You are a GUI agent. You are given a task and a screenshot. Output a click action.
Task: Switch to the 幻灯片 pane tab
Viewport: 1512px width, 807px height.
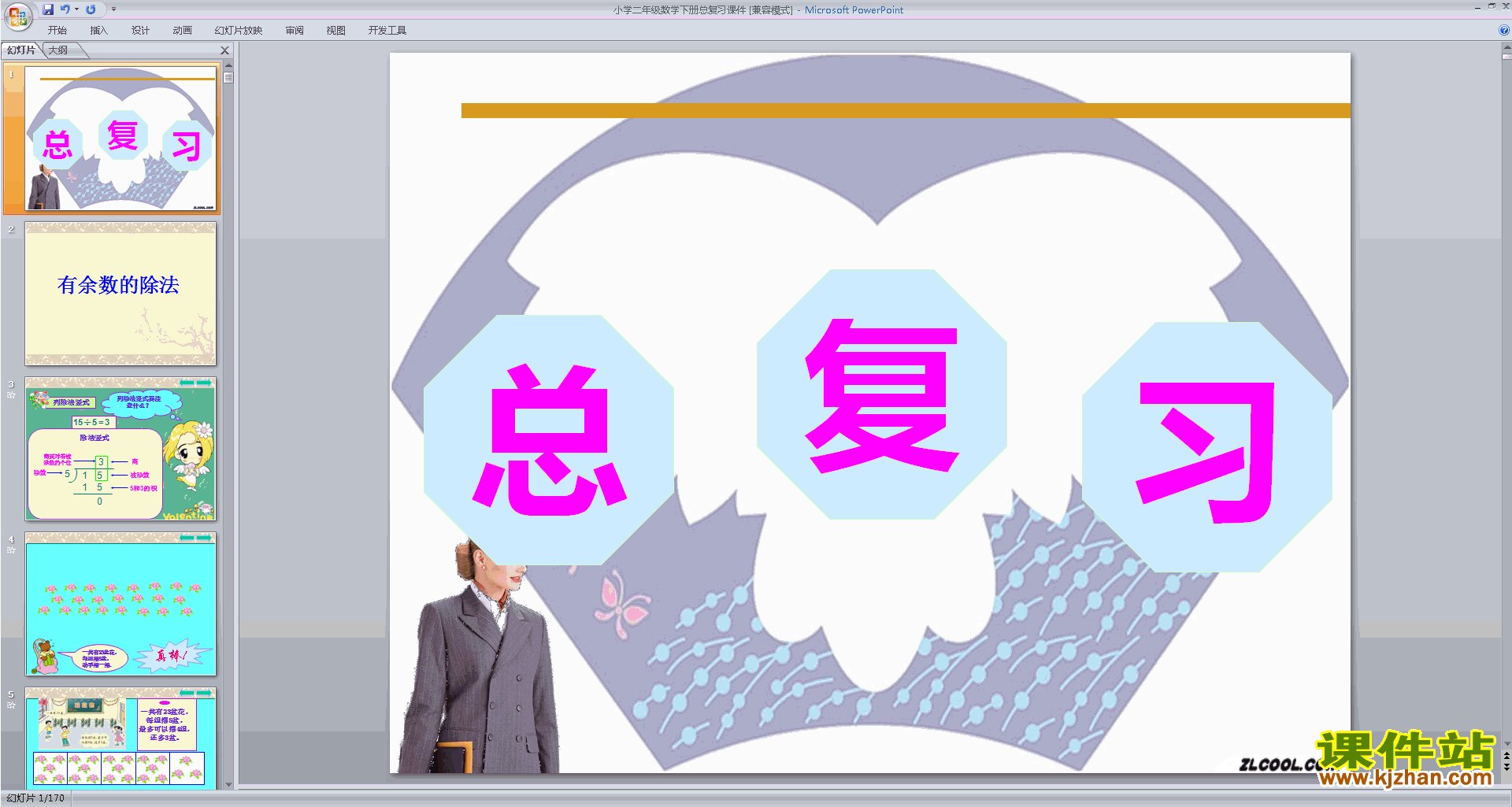(21, 50)
